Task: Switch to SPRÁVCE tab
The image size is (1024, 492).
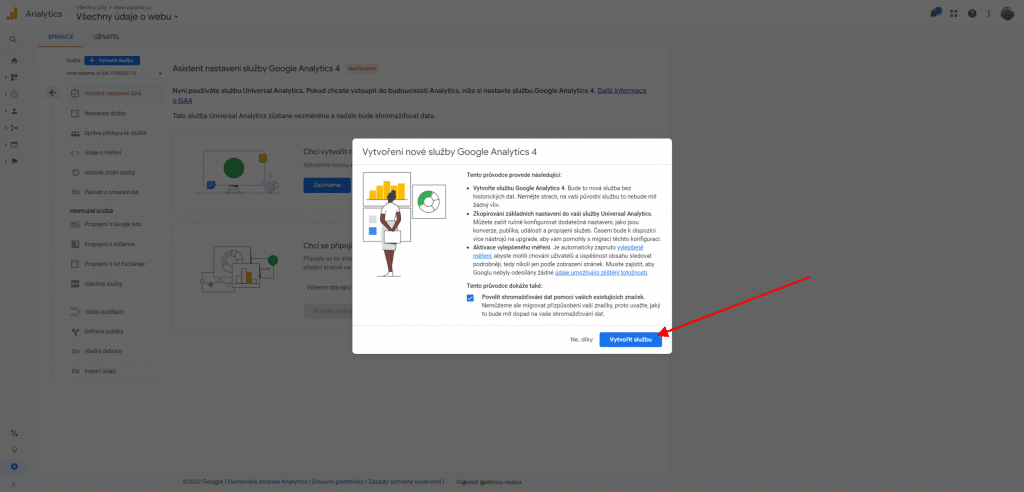Action: [61, 37]
